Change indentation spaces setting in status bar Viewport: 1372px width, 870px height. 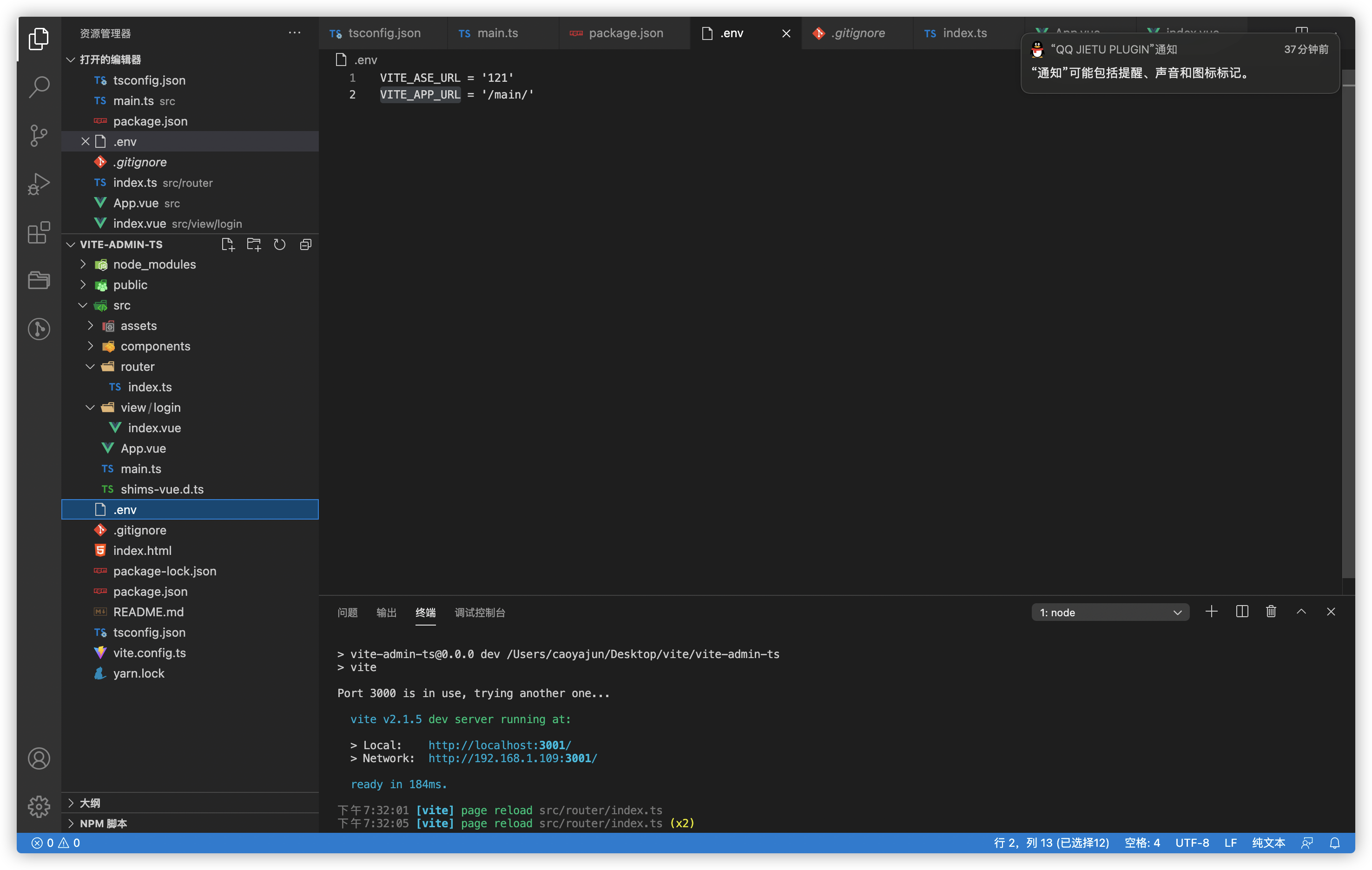(x=1142, y=843)
